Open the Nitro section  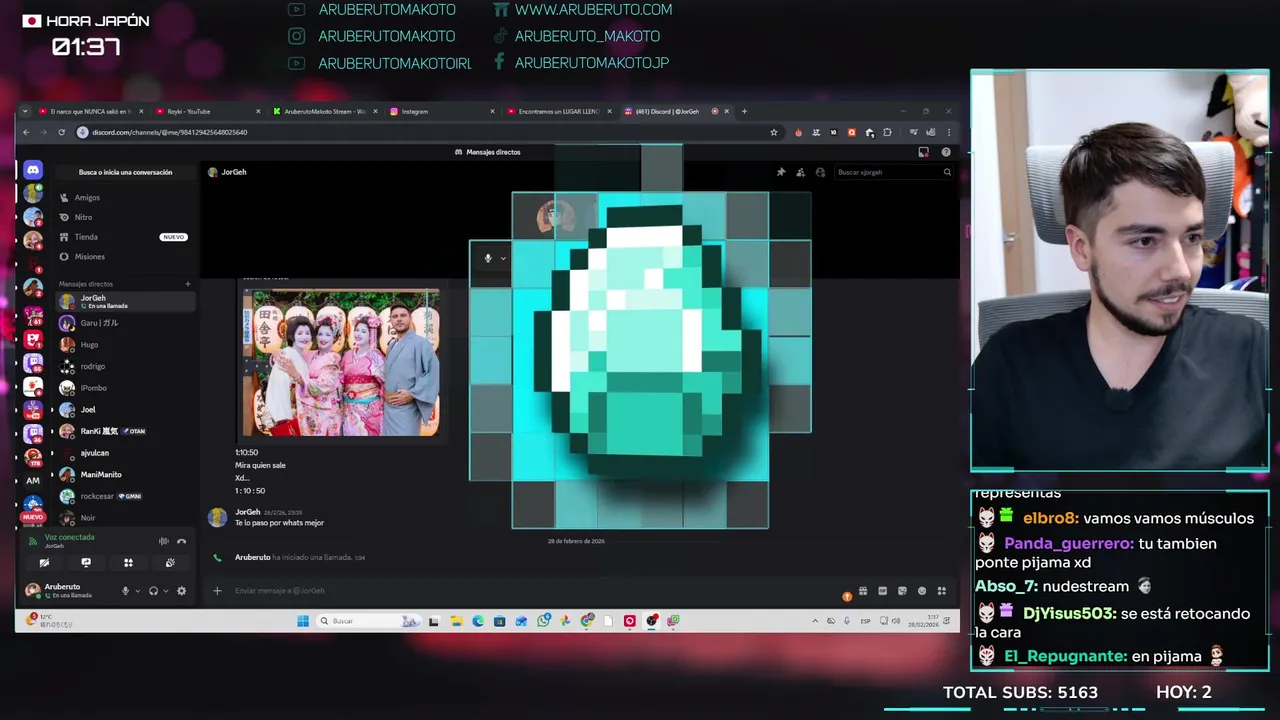coord(125,217)
